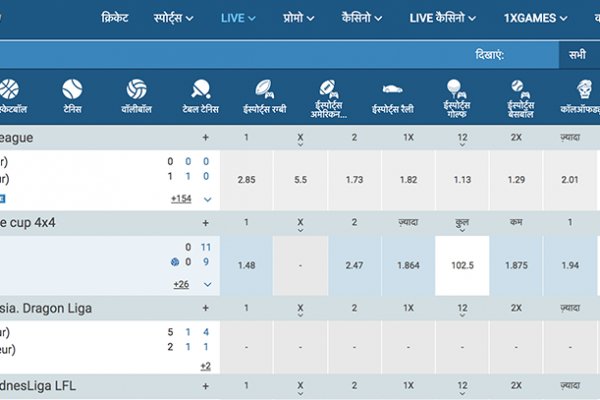The height and width of the screenshot is (400, 600).
Task: Open the +2 more markets link
Action: coord(205,366)
